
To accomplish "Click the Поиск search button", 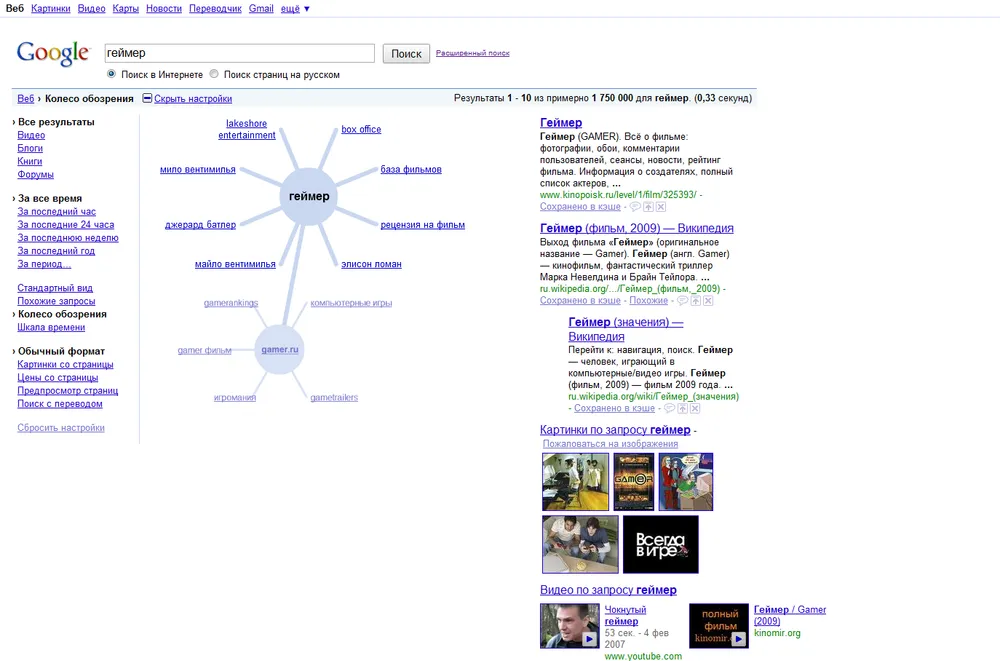I will [406, 54].
